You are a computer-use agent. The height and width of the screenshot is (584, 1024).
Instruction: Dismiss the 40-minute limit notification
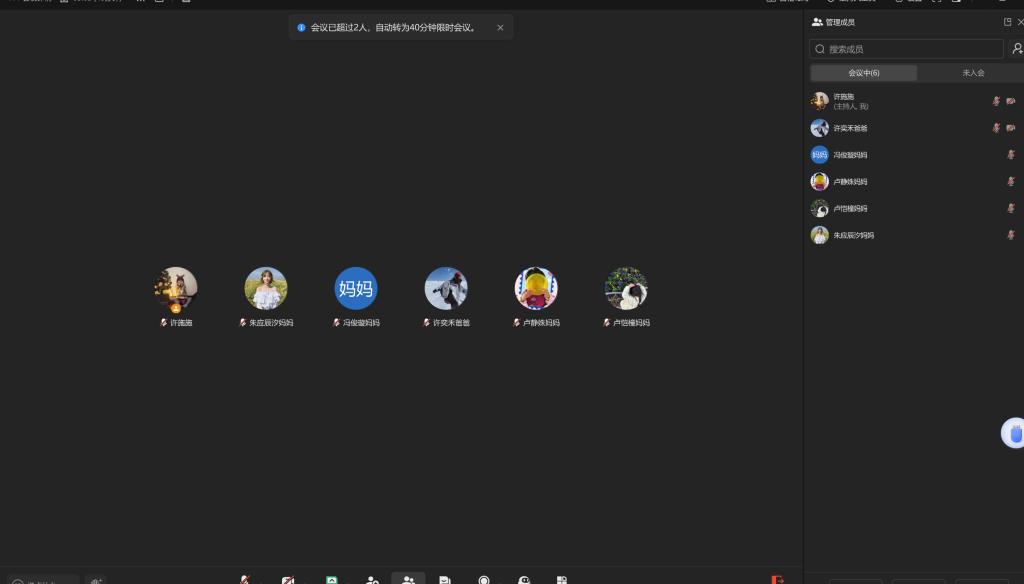[500, 28]
